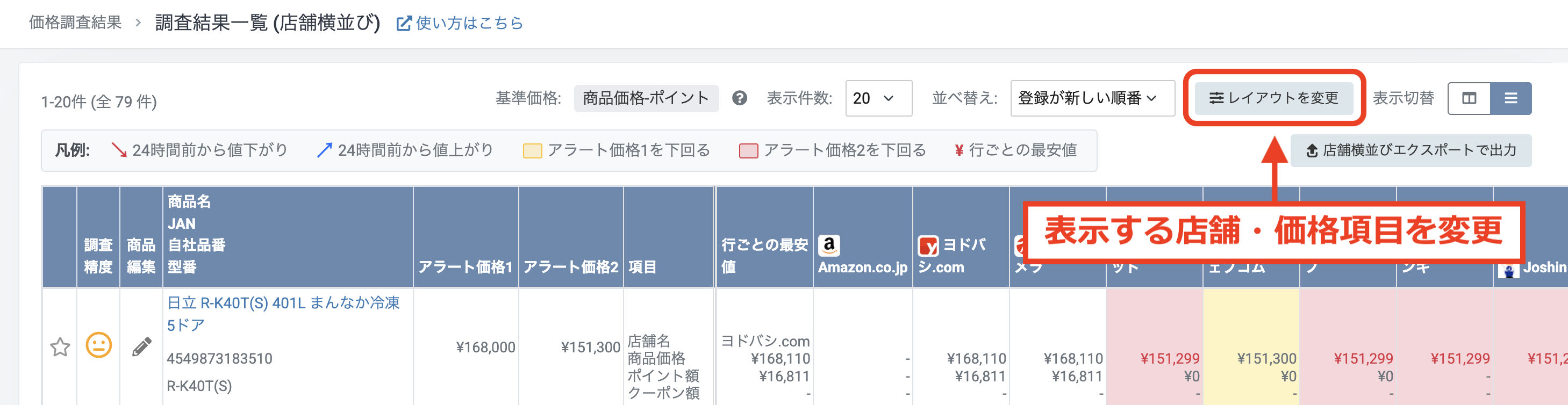
Task: Open the 並べ替え dropdown 登録が新しい順番
Action: (x=1092, y=98)
